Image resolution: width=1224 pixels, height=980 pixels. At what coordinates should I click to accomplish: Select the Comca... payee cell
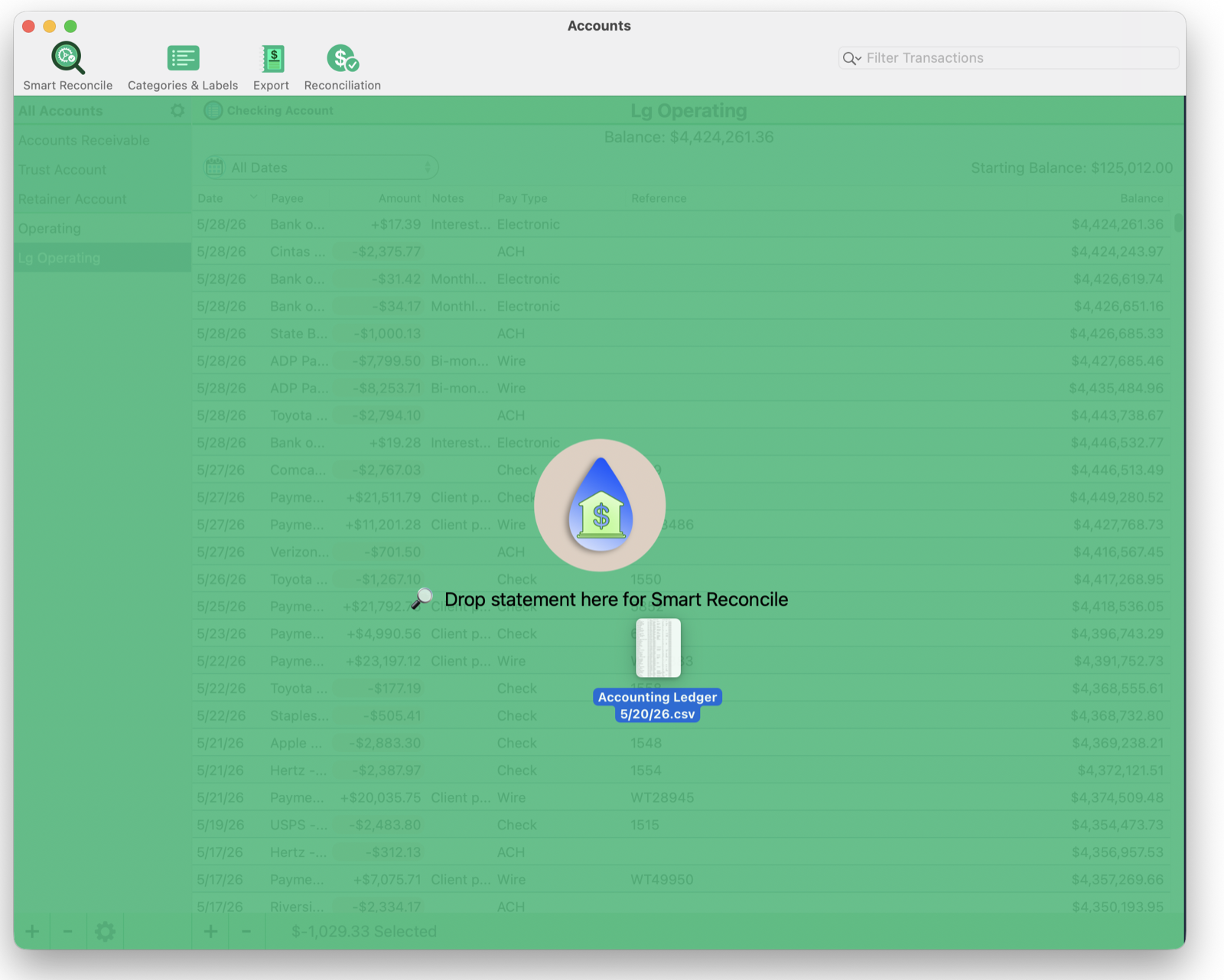point(298,470)
